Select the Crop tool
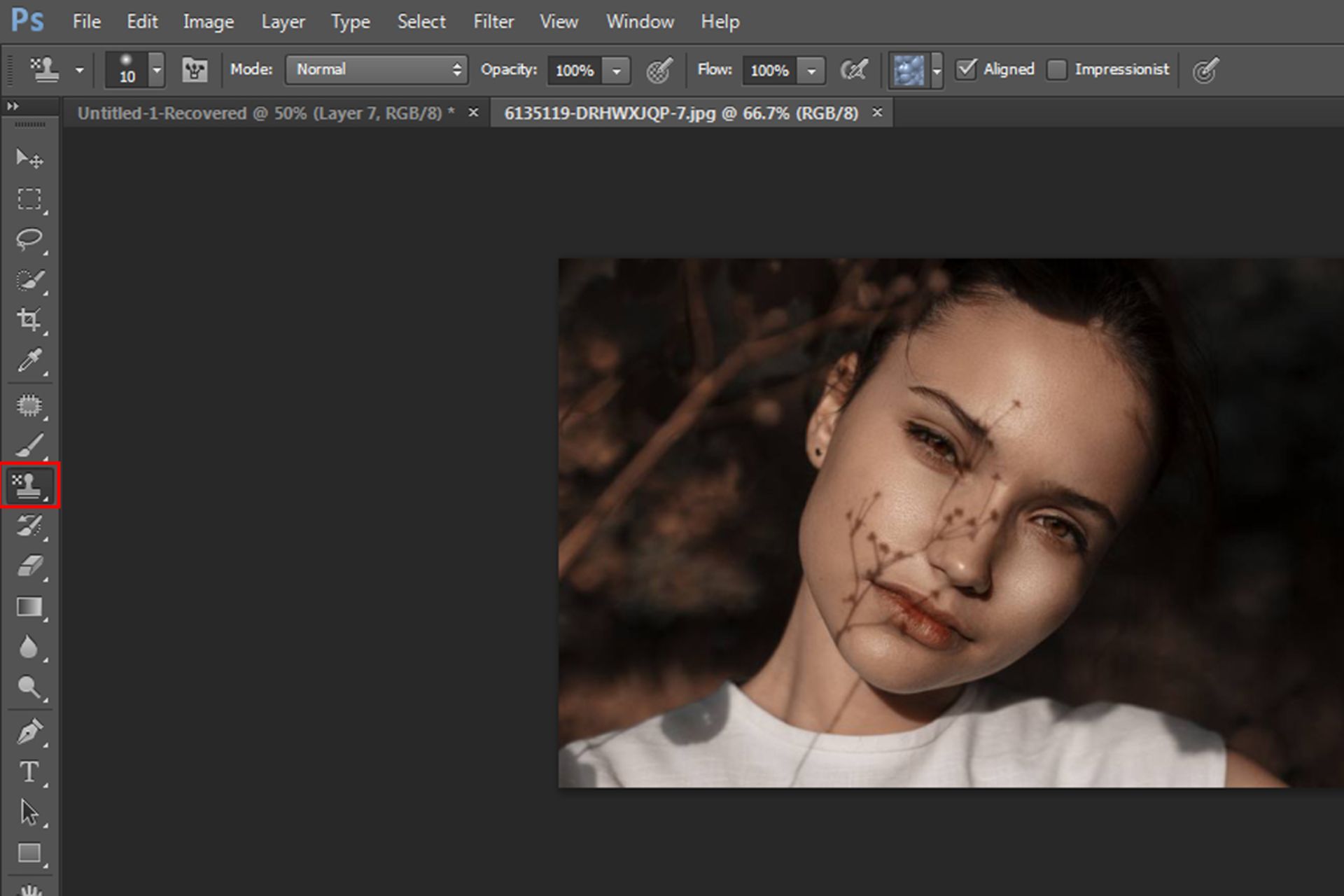Viewport: 1344px width, 896px height. point(29,320)
